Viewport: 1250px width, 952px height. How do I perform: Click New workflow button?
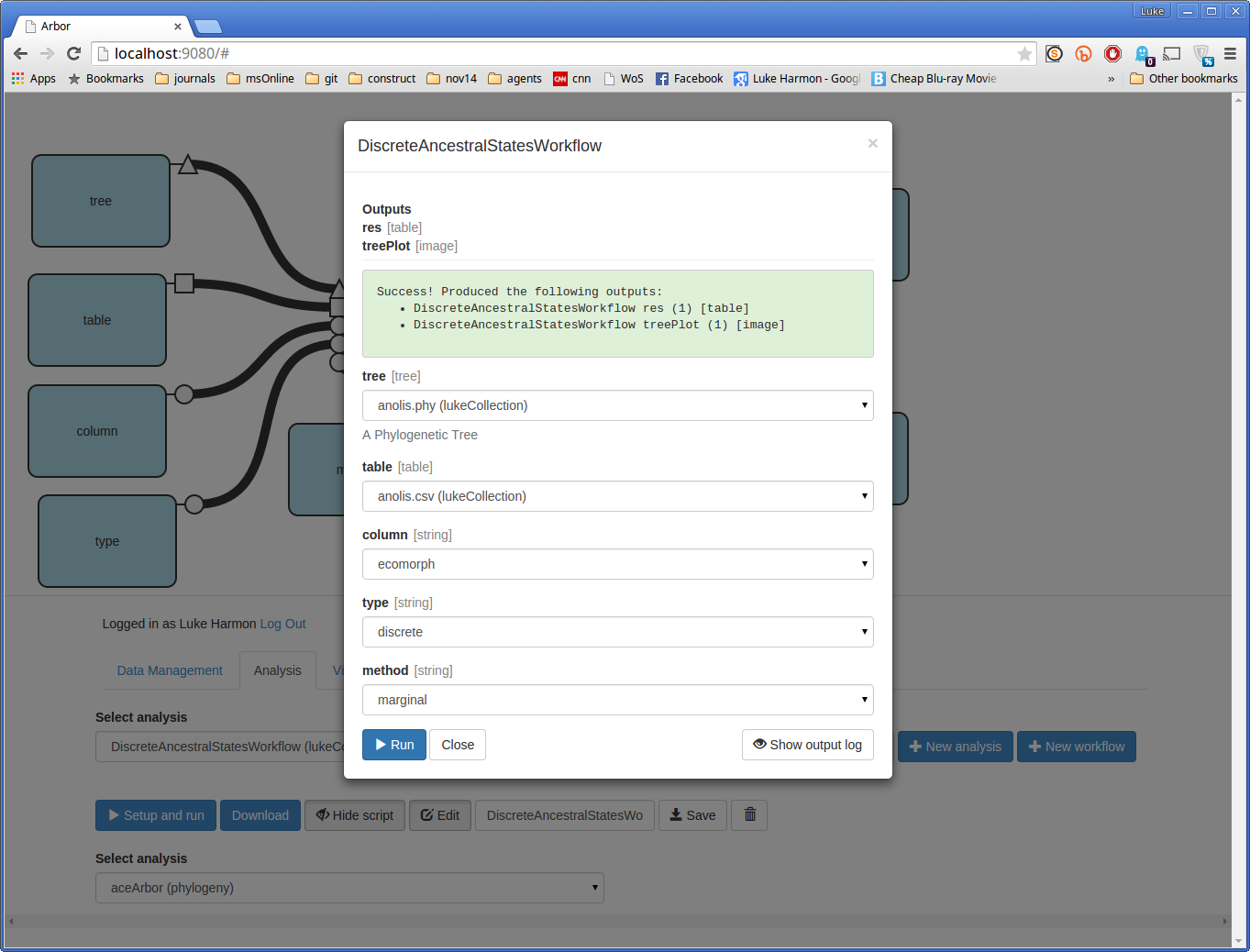[1077, 747]
